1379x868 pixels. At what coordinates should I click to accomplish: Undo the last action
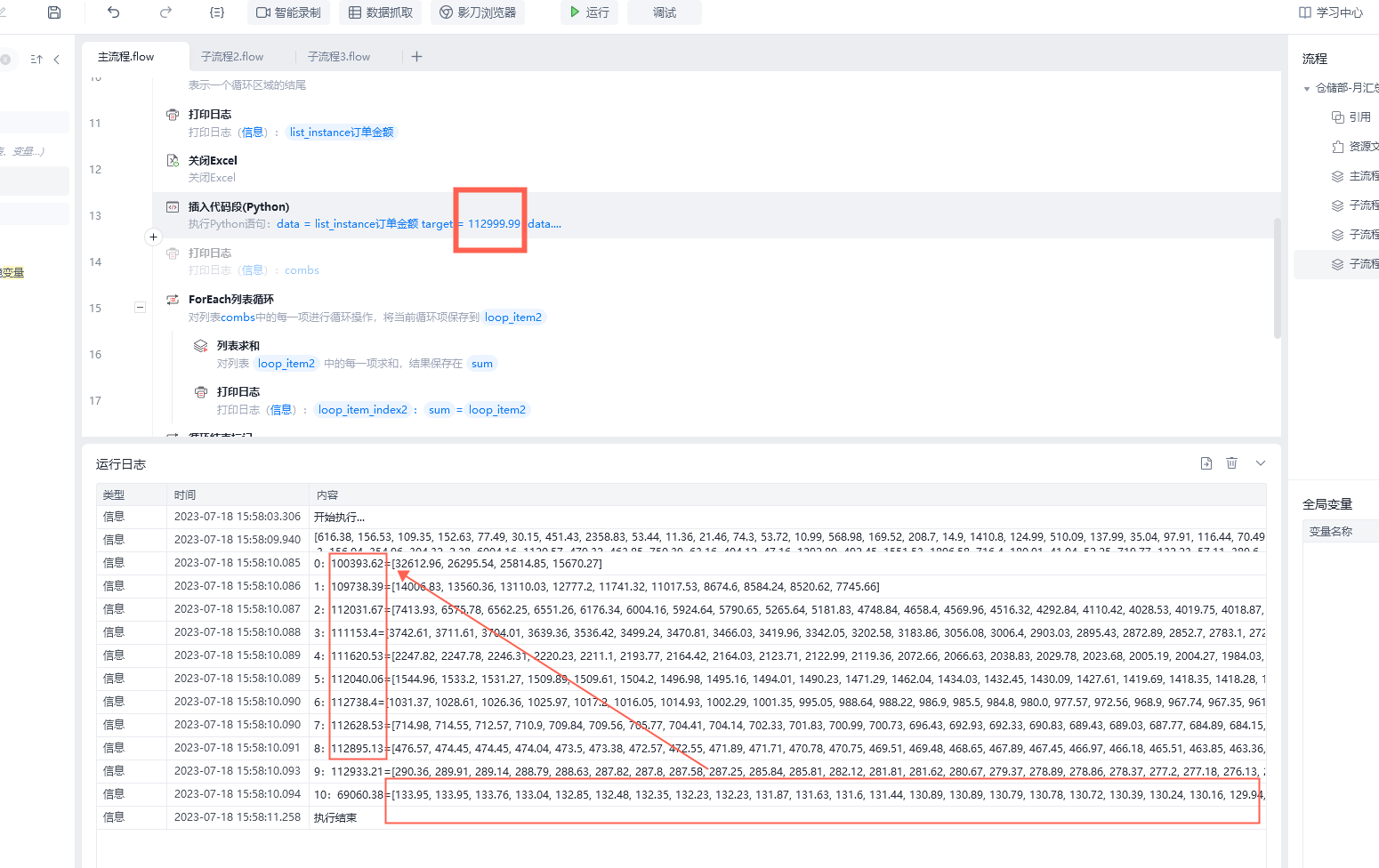pyautogui.click(x=113, y=12)
